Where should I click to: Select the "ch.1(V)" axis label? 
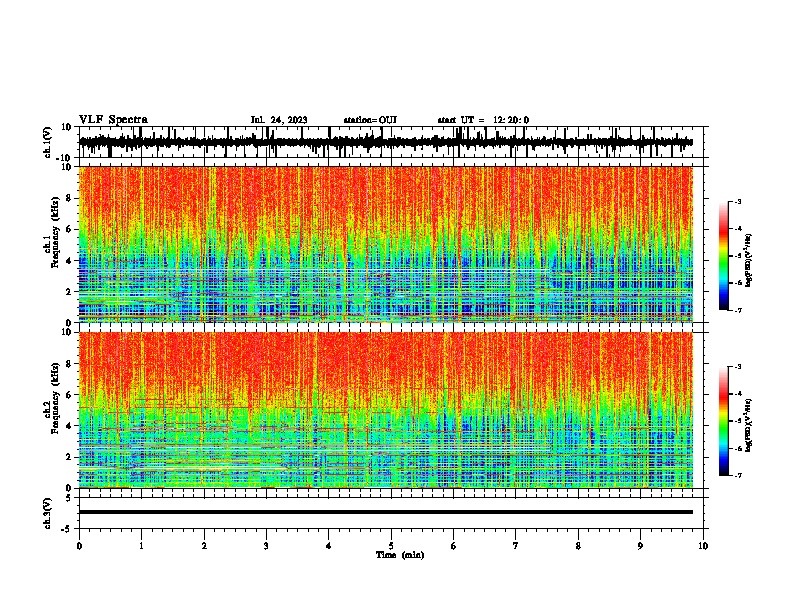point(48,142)
